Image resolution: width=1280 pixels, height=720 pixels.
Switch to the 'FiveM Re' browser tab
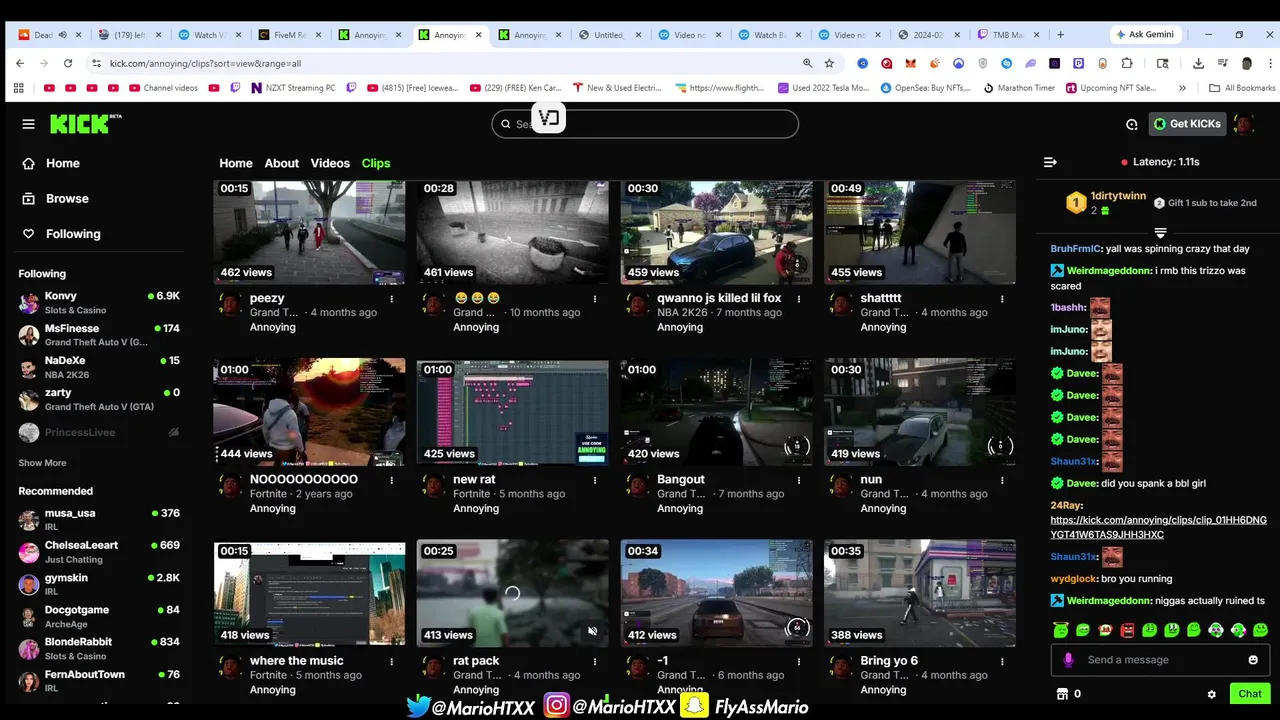tap(289, 35)
